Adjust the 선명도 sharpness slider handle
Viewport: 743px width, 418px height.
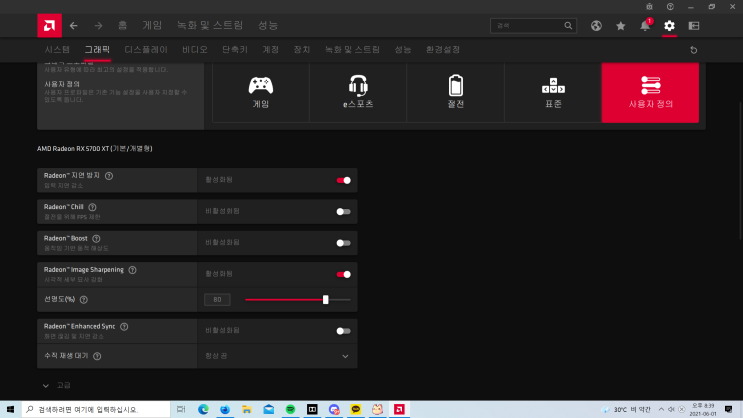(x=326, y=300)
